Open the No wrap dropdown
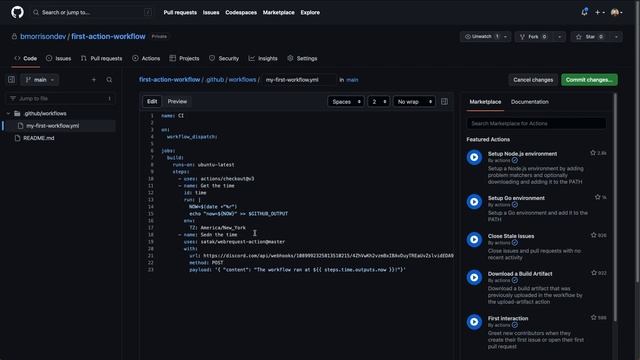 (414, 102)
